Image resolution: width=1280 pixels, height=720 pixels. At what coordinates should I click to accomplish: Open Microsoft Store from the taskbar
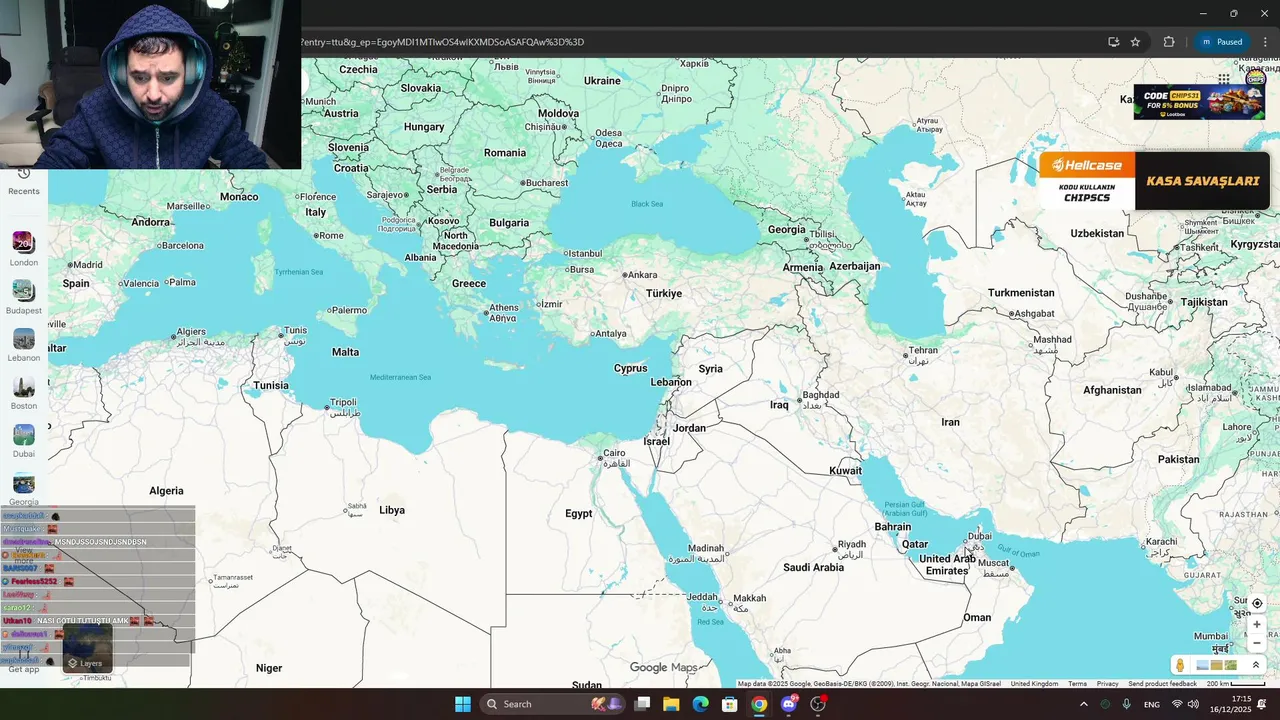pyautogui.click(x=730, y=704)
